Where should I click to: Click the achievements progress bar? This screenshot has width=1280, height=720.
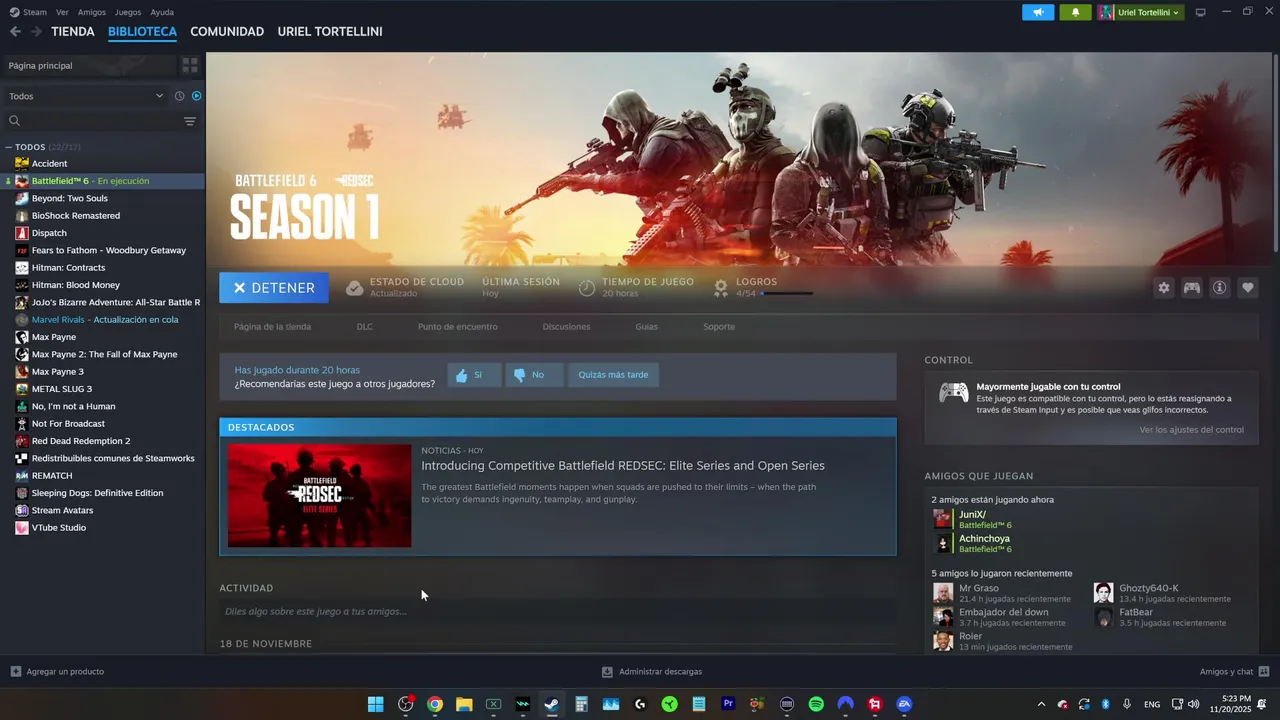pos(786,294)
